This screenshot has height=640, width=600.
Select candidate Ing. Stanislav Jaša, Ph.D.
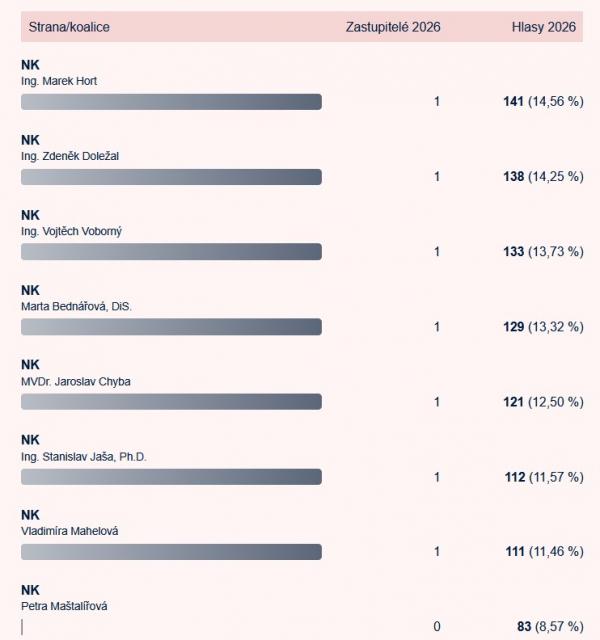(x=84, y=456)
